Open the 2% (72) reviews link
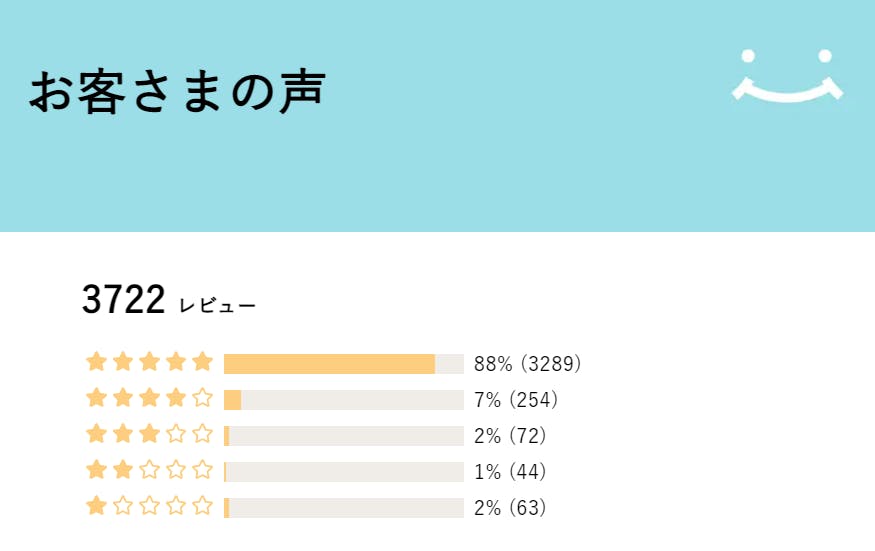This screenshot has height=551, width=875. pos(510,436)
